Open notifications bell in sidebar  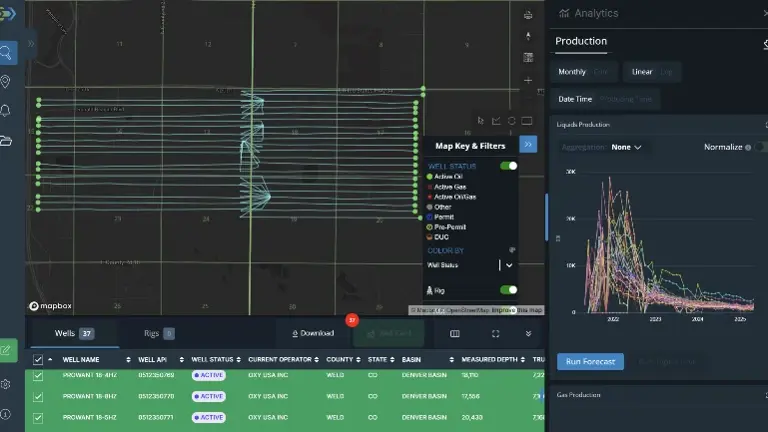(7, 110)
